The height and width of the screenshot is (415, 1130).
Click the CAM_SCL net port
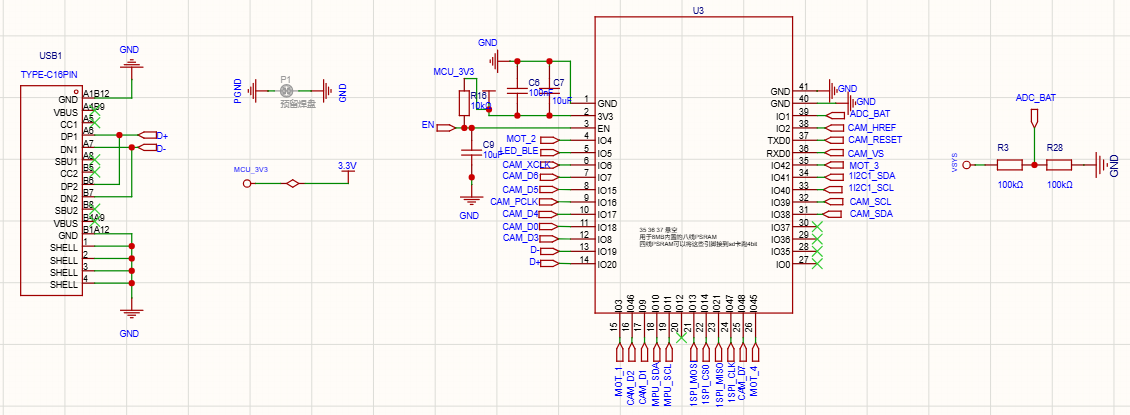pyautogui.click(x=834, y=202)
